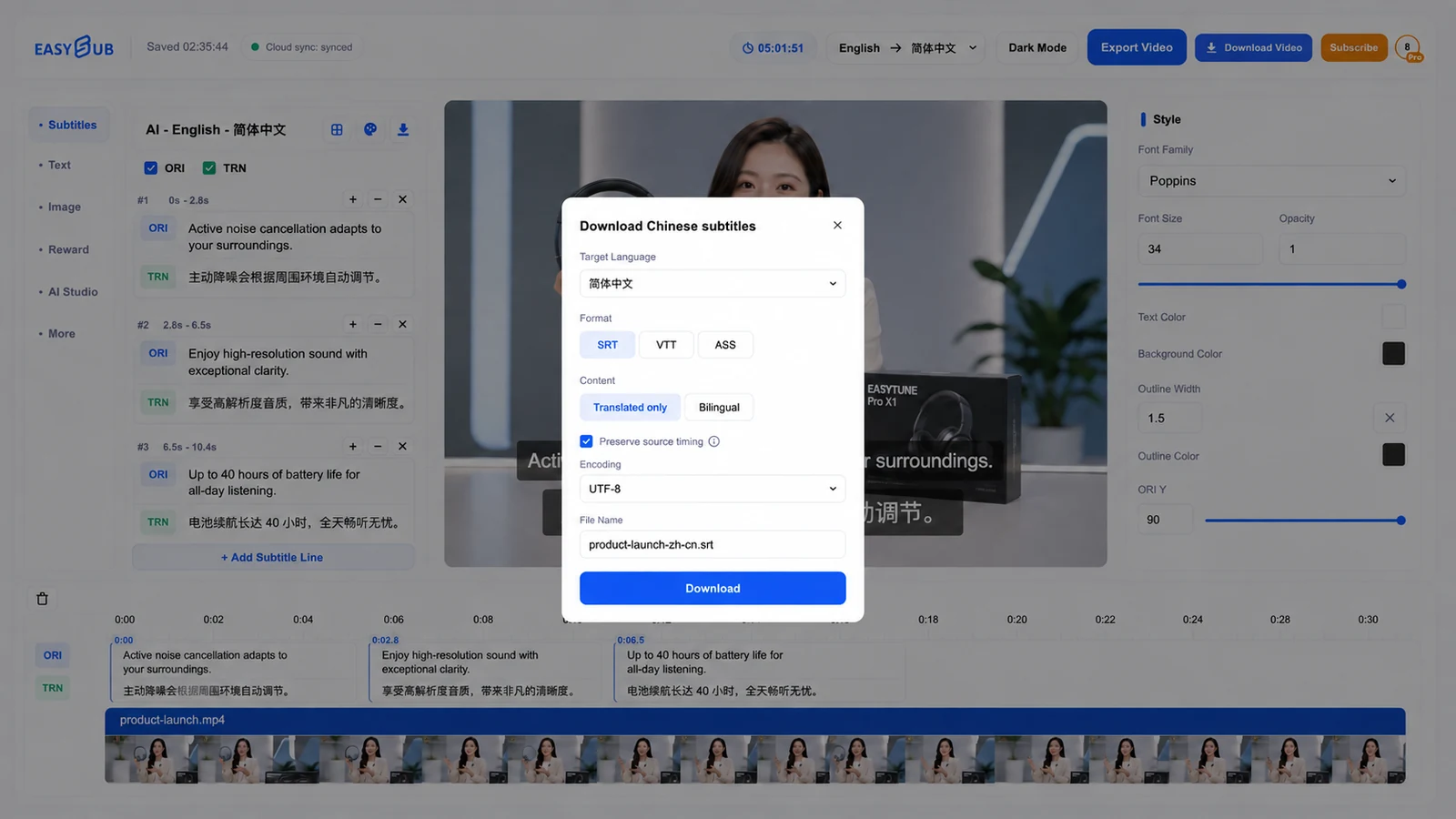Image resolution: width=1456 pixels, height=819 pixels.
Task: Click the Background Color swatch
Action: tap(1393, 353)
